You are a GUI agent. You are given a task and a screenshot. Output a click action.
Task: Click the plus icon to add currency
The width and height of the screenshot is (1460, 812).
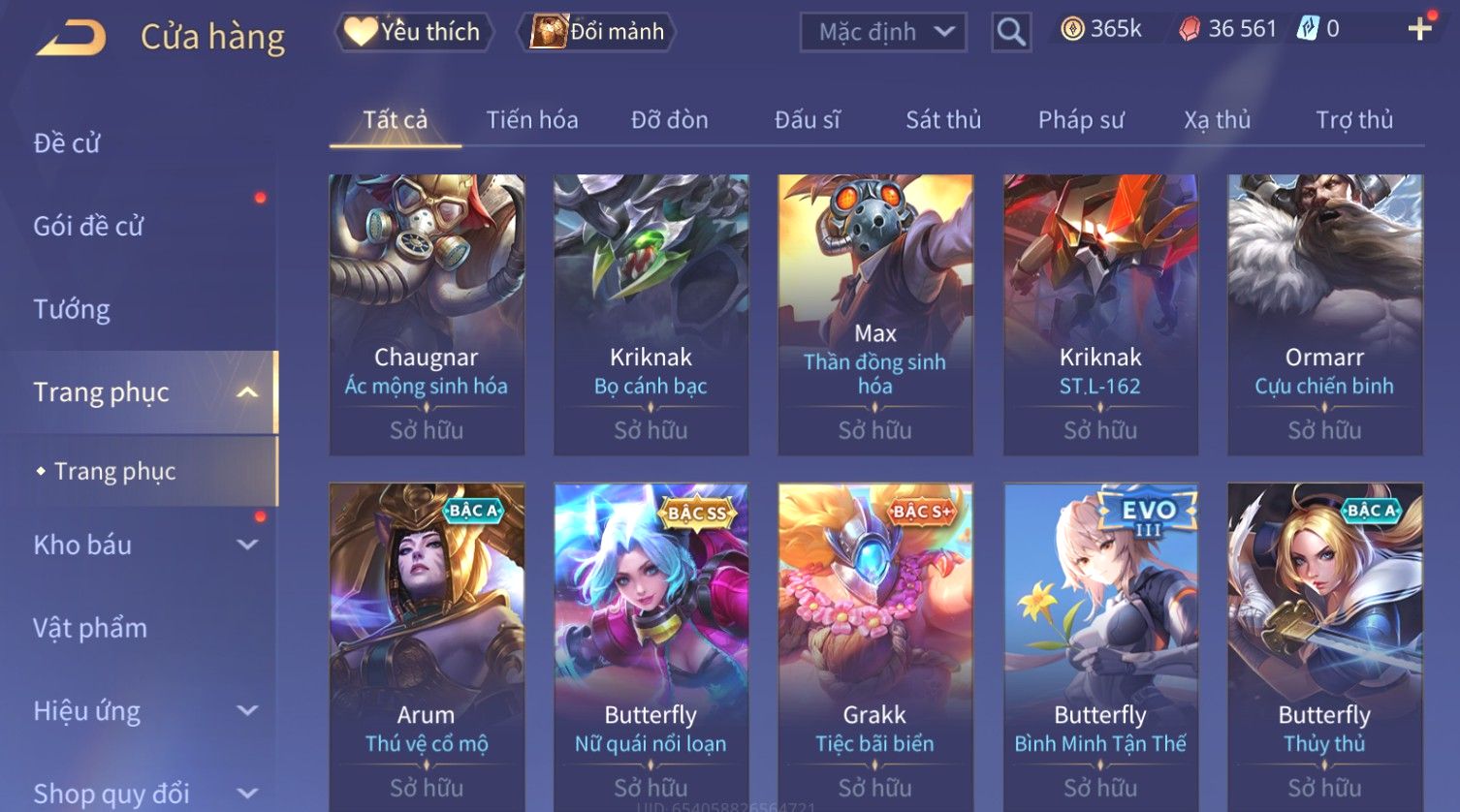point(1419,29)
